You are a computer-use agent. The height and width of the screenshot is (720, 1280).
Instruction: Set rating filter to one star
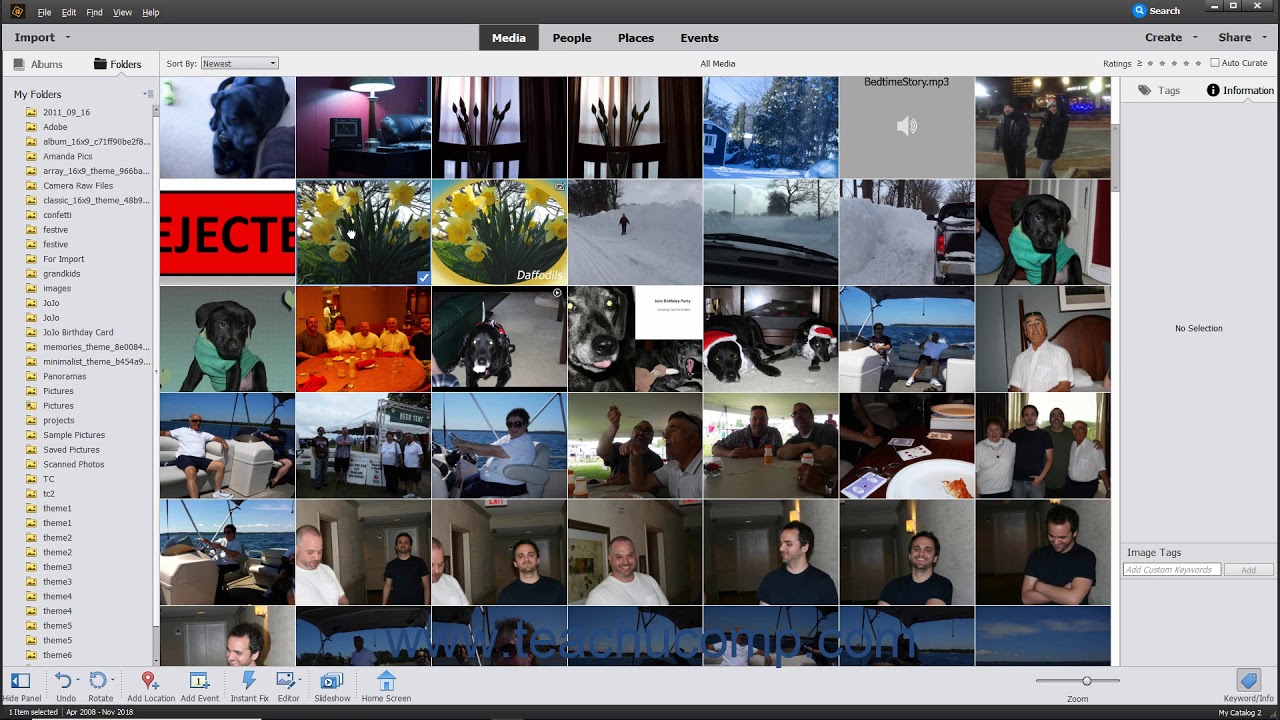coord(1151,63)
